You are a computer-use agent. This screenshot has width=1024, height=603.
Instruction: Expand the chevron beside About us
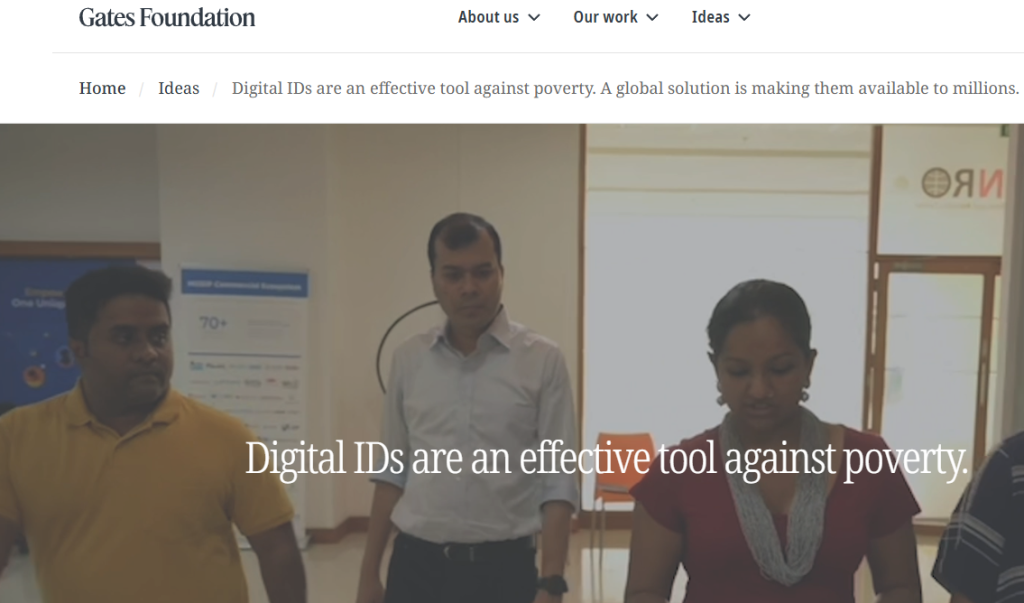534,18
